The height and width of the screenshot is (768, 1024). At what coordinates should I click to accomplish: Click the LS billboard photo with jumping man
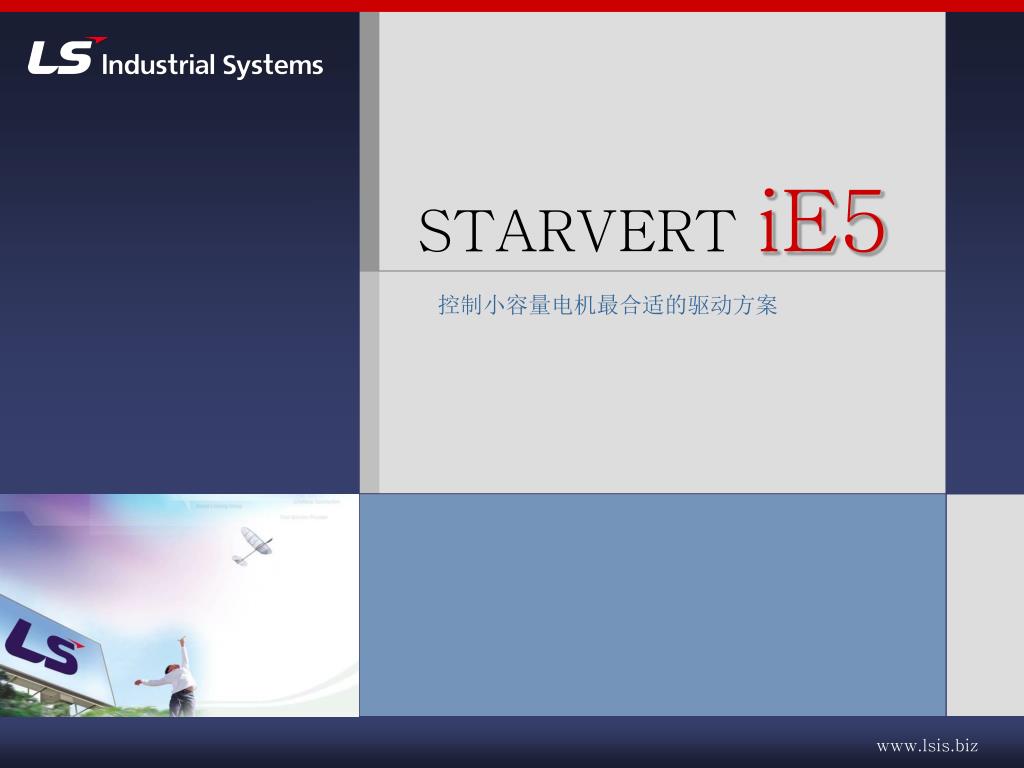tap(179, 605)
